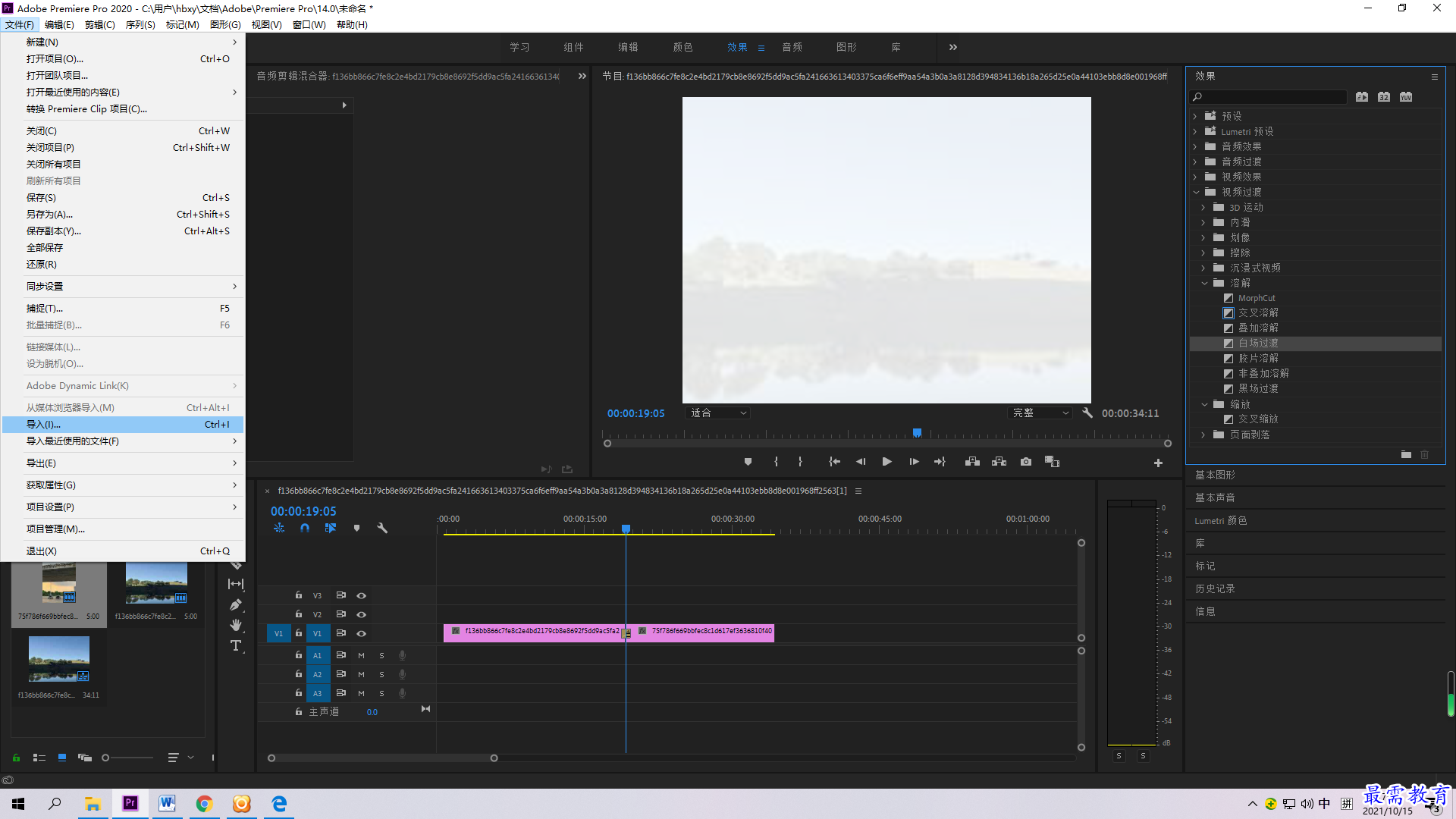Select 黑场过渡 transition
The image size is (1456, 819).
pyautogui.click(x=1258, y=389)
